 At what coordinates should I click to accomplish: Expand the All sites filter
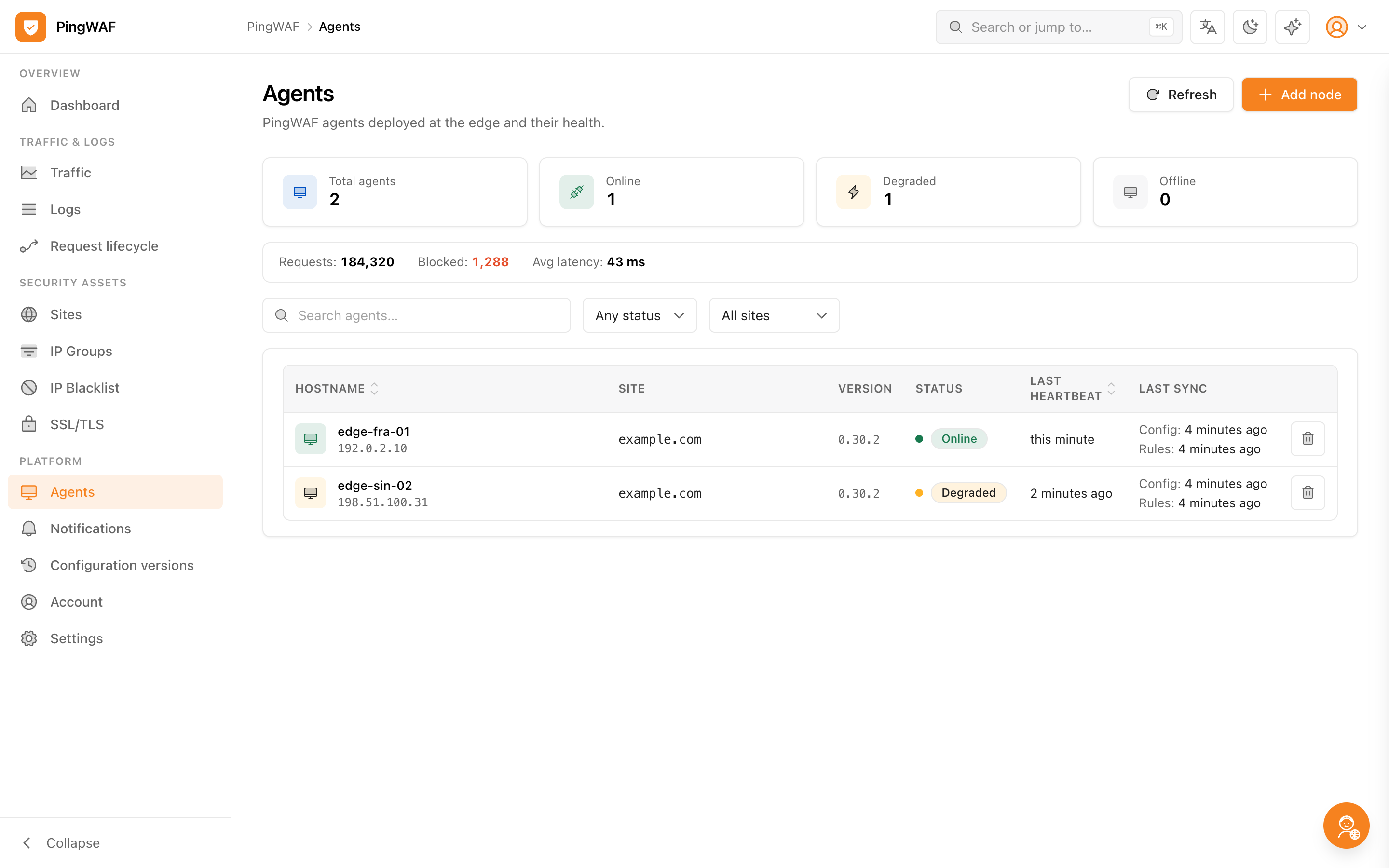774,315
